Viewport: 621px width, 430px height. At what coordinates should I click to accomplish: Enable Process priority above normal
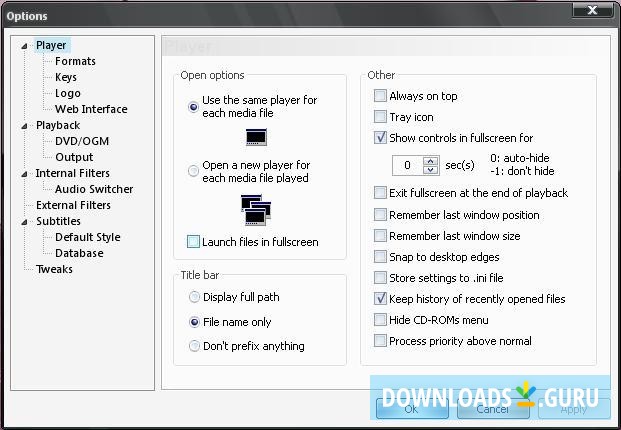[x=380, y=341]
